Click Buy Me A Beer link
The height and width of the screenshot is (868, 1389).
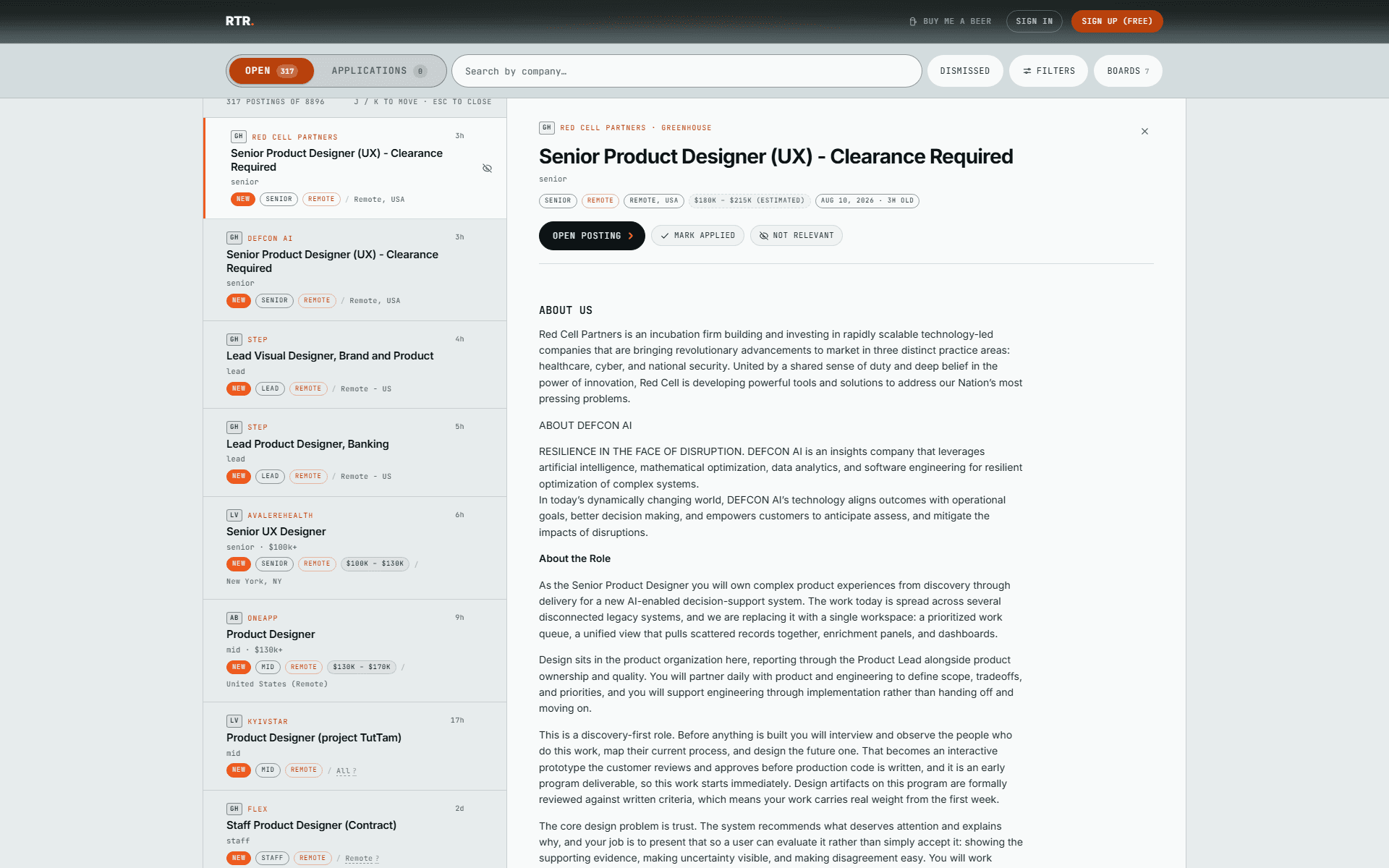coord(951,22)
